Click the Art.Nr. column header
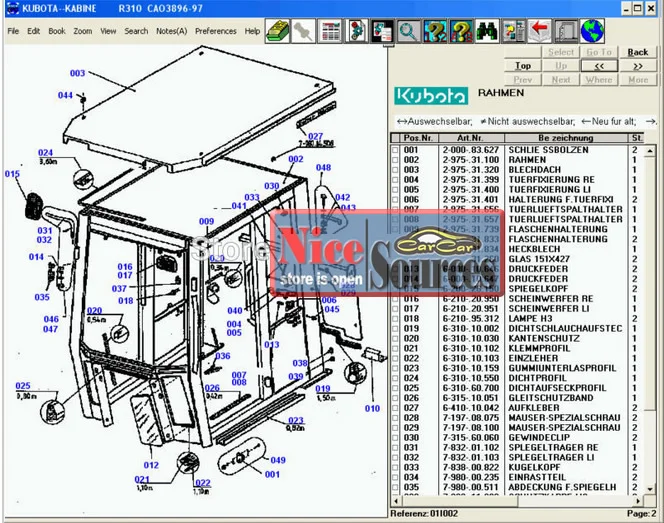This screenshot has width=664, height=523. [470, 138]
